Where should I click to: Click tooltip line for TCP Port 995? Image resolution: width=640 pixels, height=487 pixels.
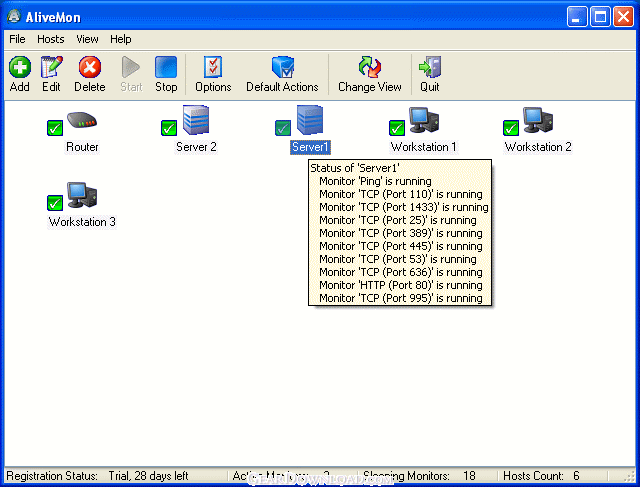pyautogui.click(x=401, y=298)
